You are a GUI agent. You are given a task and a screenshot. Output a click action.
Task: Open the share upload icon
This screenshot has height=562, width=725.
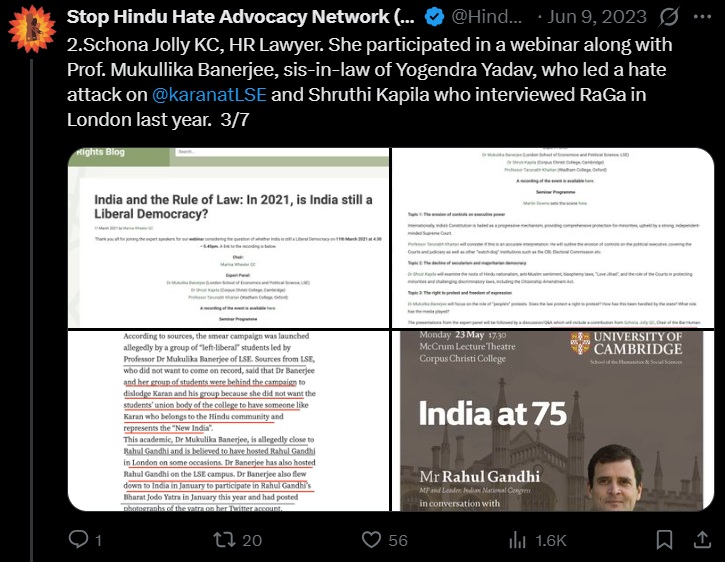(x=702, y=539)
